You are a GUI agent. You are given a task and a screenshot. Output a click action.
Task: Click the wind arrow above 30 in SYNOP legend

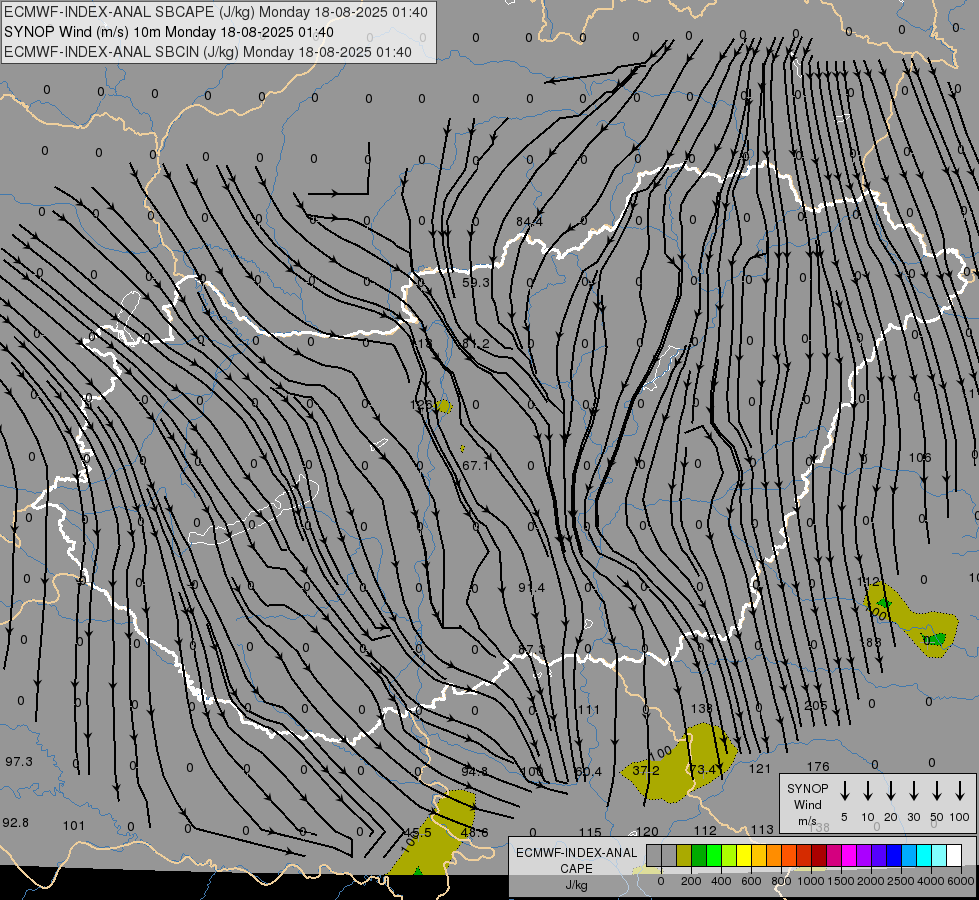click(914, 791)
